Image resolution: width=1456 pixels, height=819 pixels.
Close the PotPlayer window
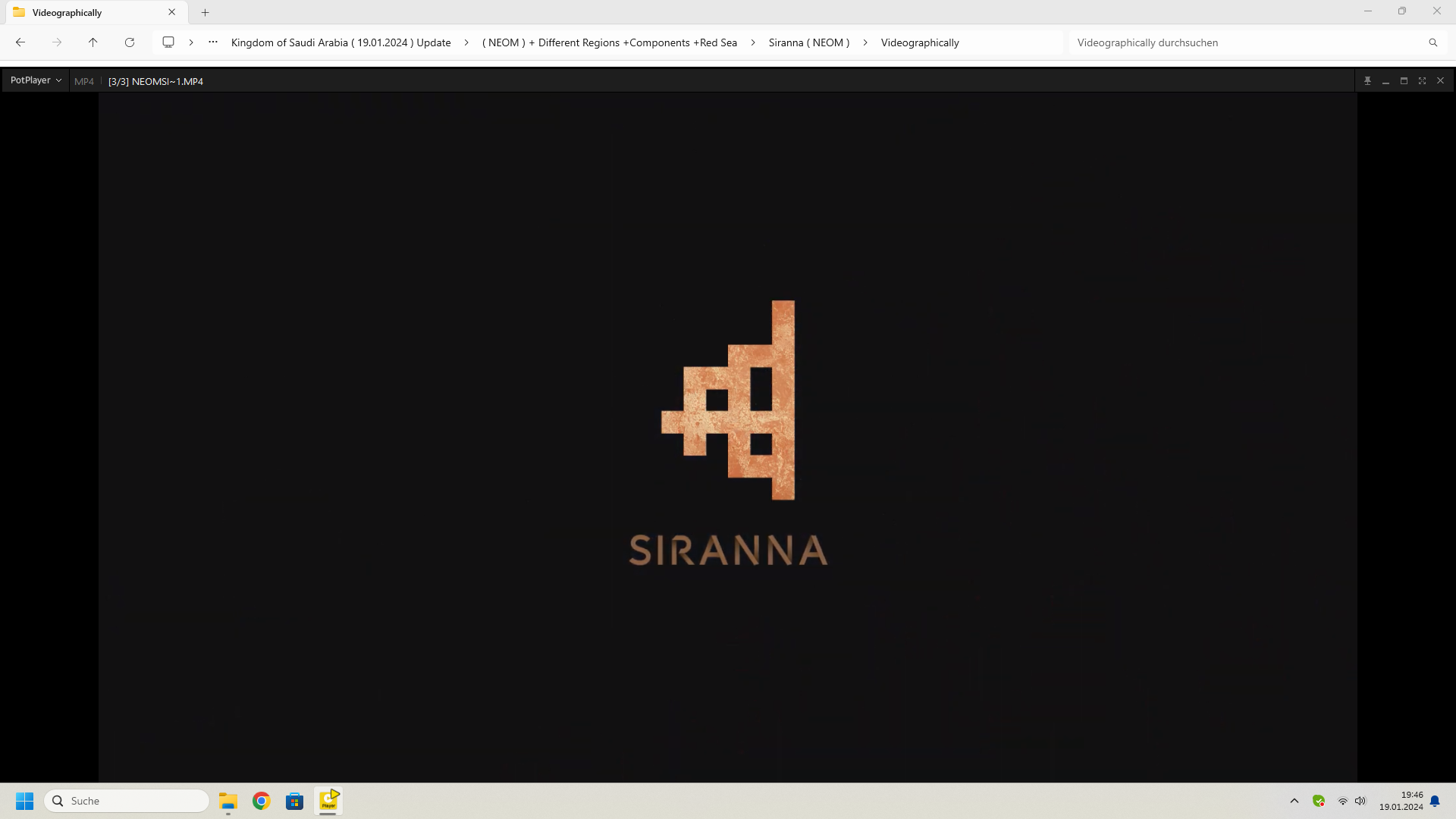pos(1441,80)
